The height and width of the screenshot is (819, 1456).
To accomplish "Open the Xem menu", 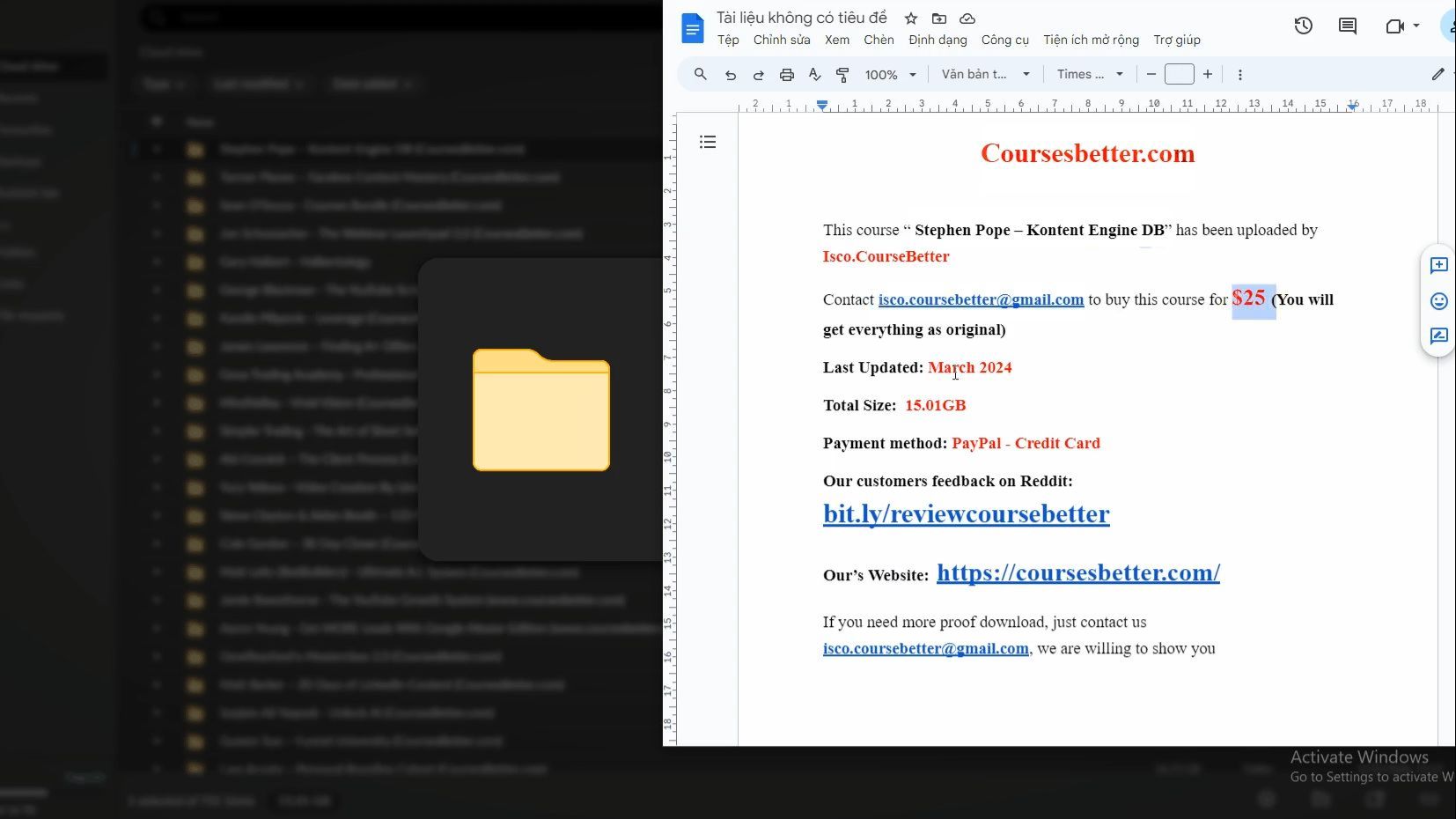I will pyautogui.click(x=837, y=40).
